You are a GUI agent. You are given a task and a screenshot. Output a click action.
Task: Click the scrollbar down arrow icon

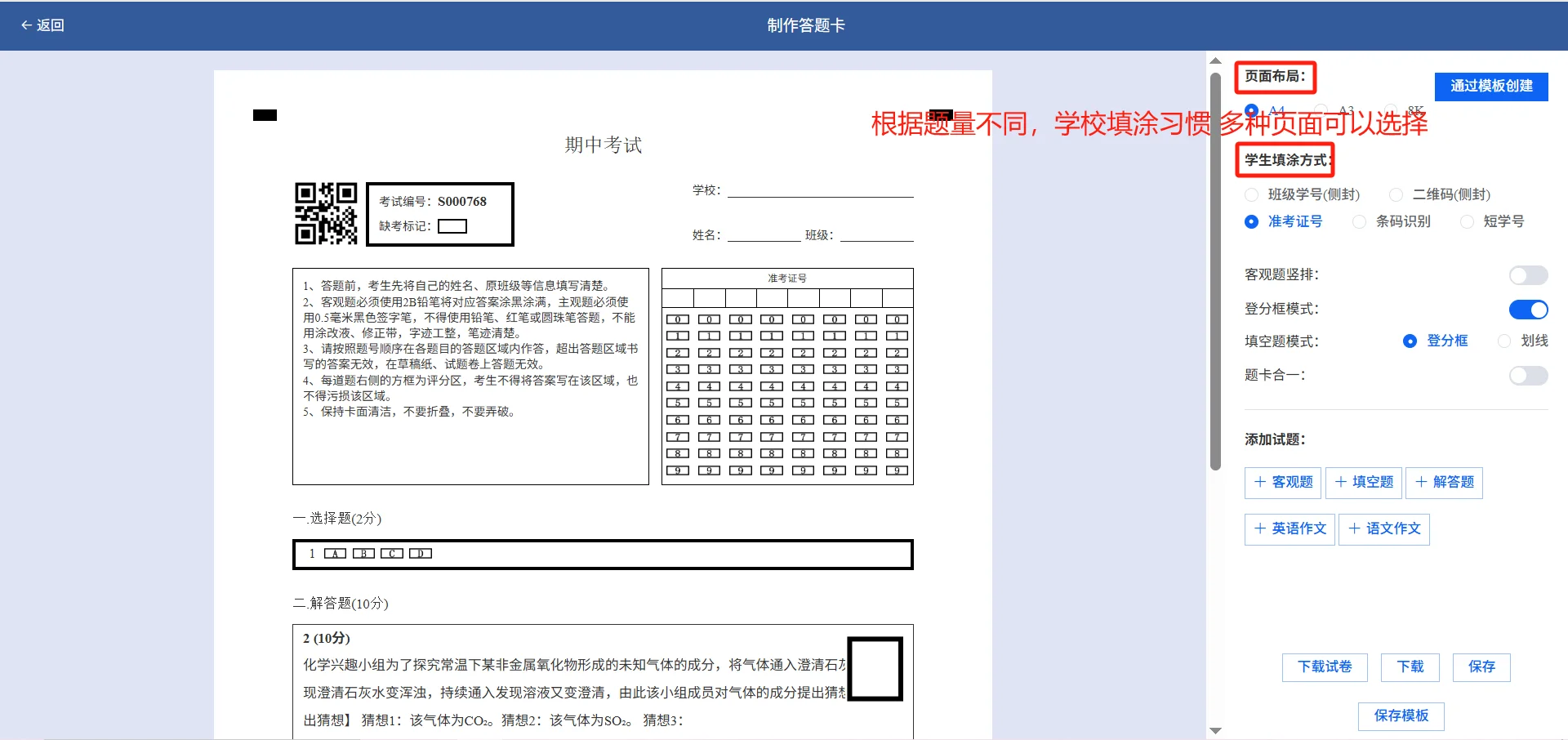(x=1216, y=731)
